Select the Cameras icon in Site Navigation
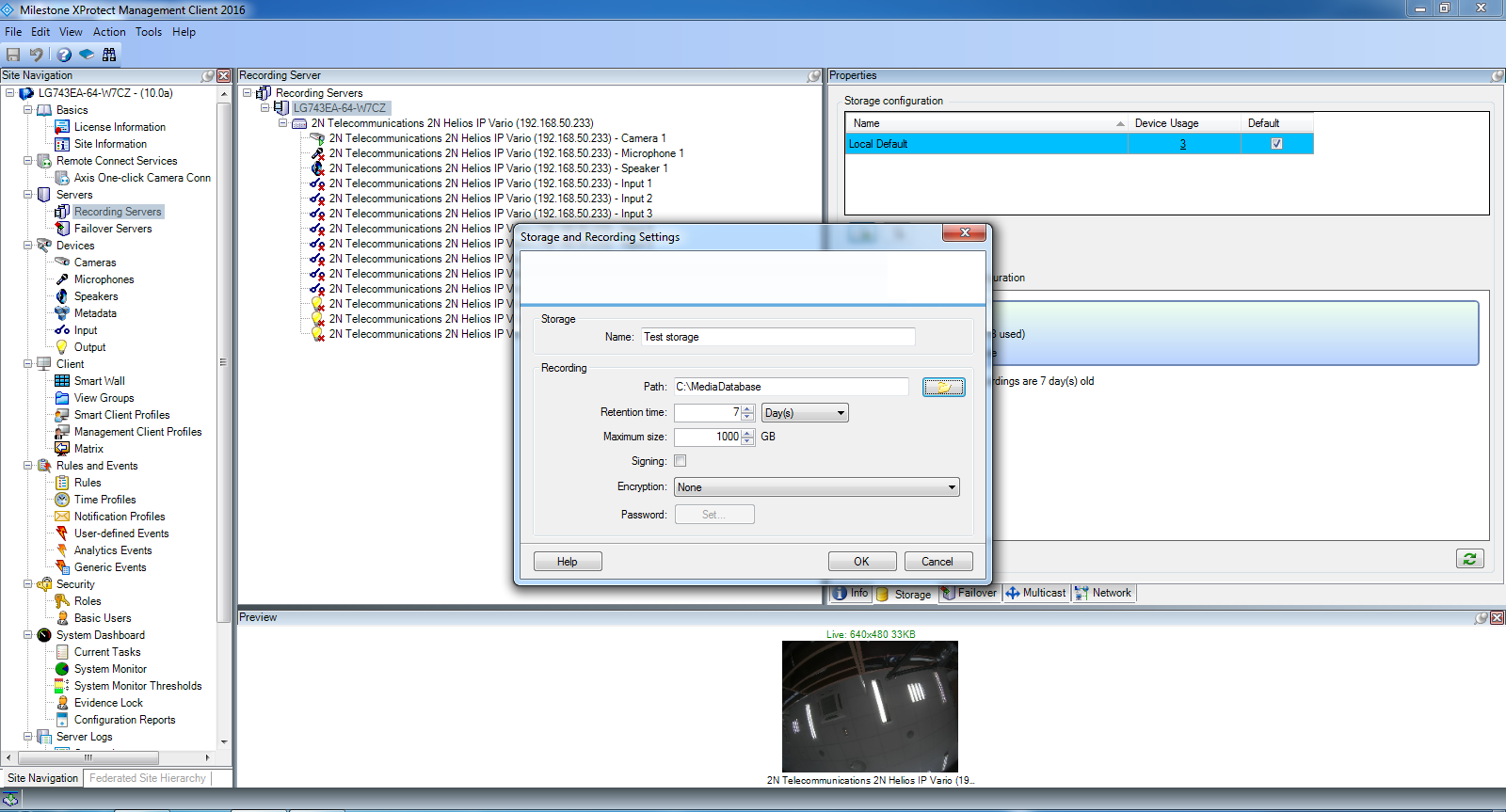Screen dimensions: 1506x812 tap(62, 263)
